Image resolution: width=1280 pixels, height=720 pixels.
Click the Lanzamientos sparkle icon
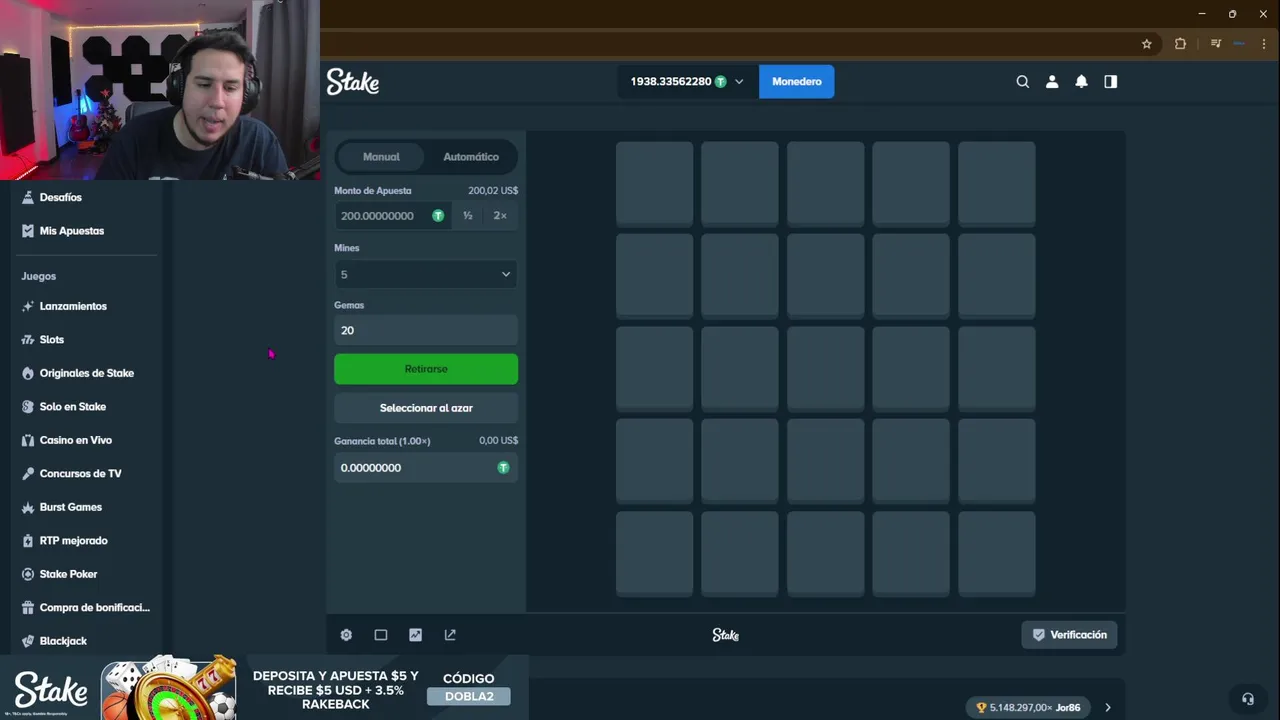click(28, 307)
